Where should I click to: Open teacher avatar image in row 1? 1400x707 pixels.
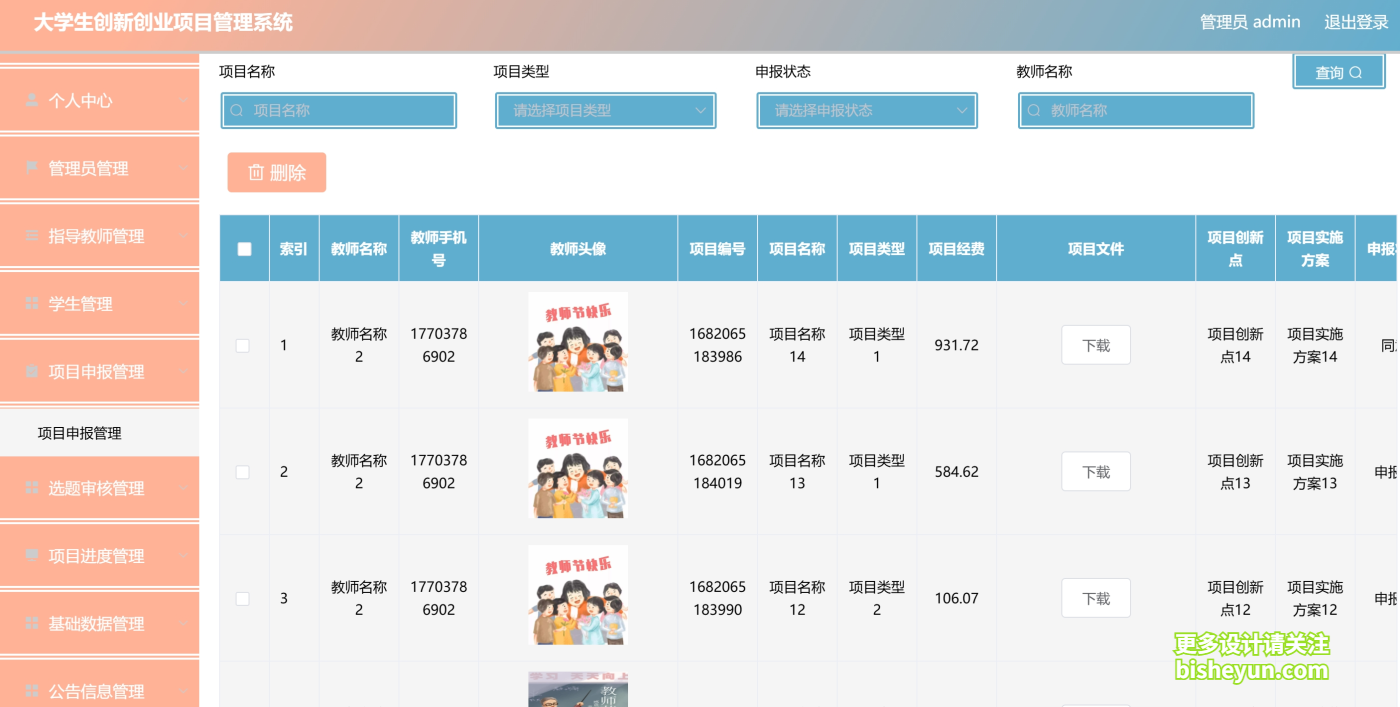(578, 342)
